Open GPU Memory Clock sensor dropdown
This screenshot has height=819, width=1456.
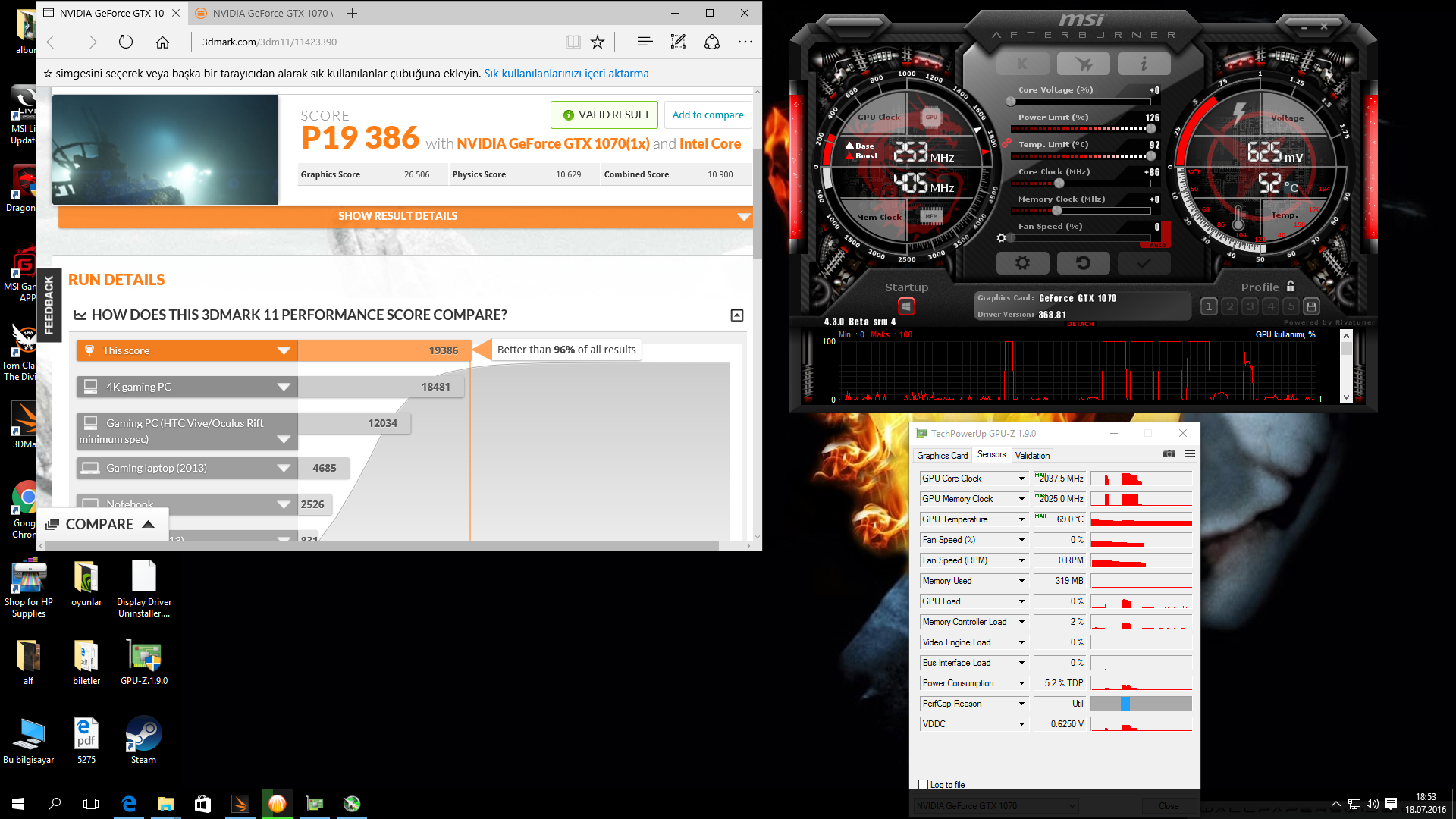[1021, 499]
